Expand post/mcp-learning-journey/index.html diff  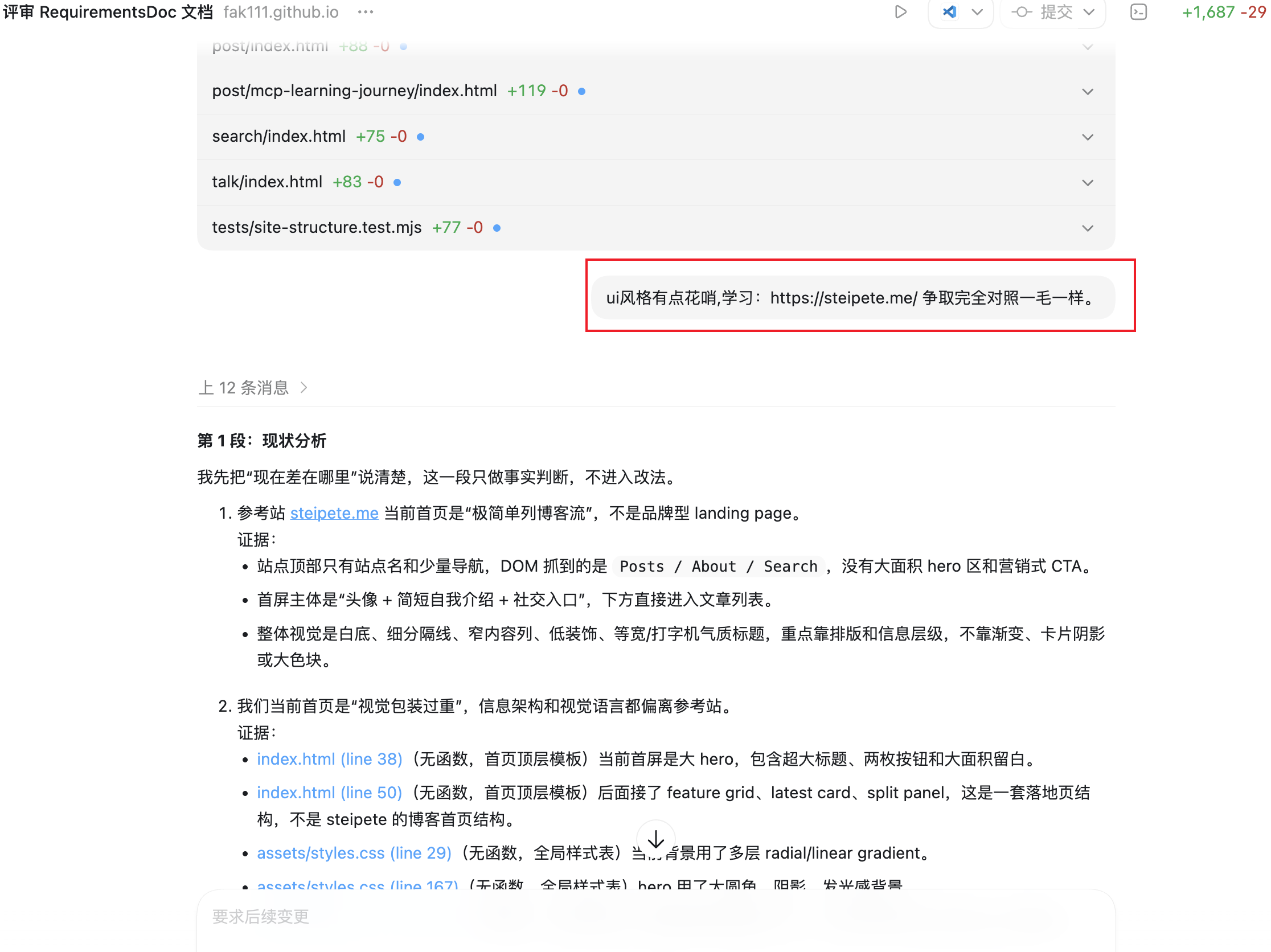(x=1087, y=91)
